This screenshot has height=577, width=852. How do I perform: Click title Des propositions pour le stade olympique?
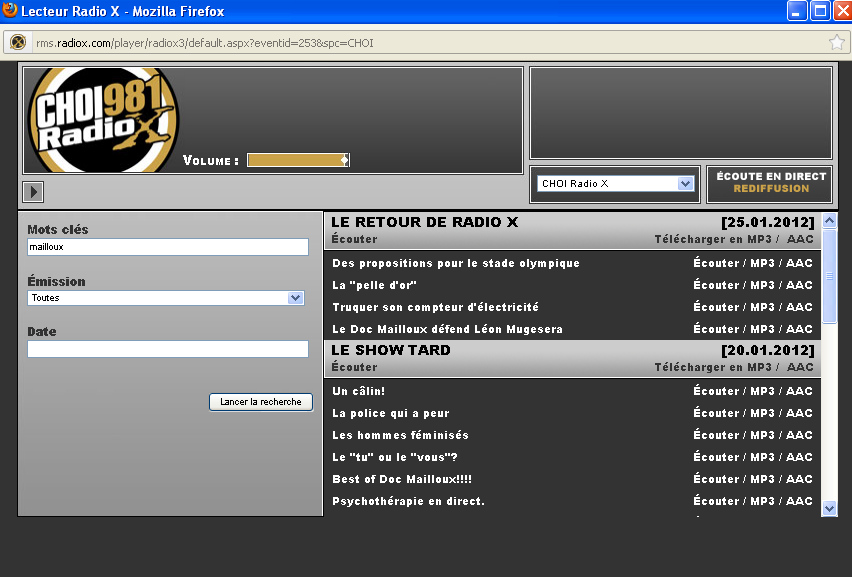click(x=456, y=263)
